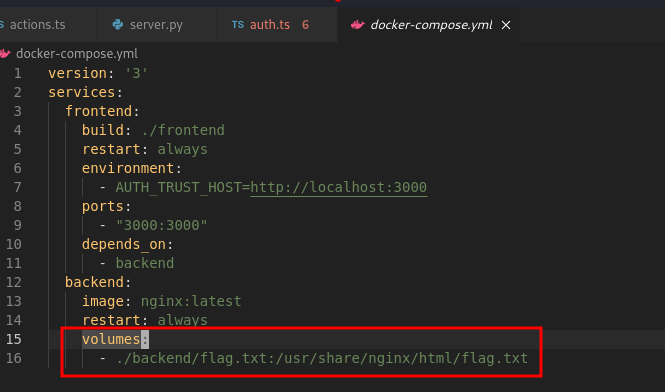Click the '3' version value

point(136,73)
